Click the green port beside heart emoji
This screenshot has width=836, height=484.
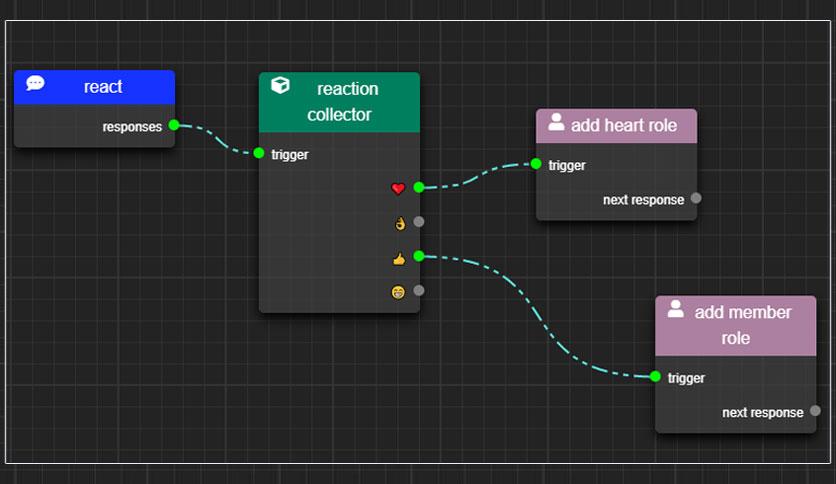click(x=419, y=187)
